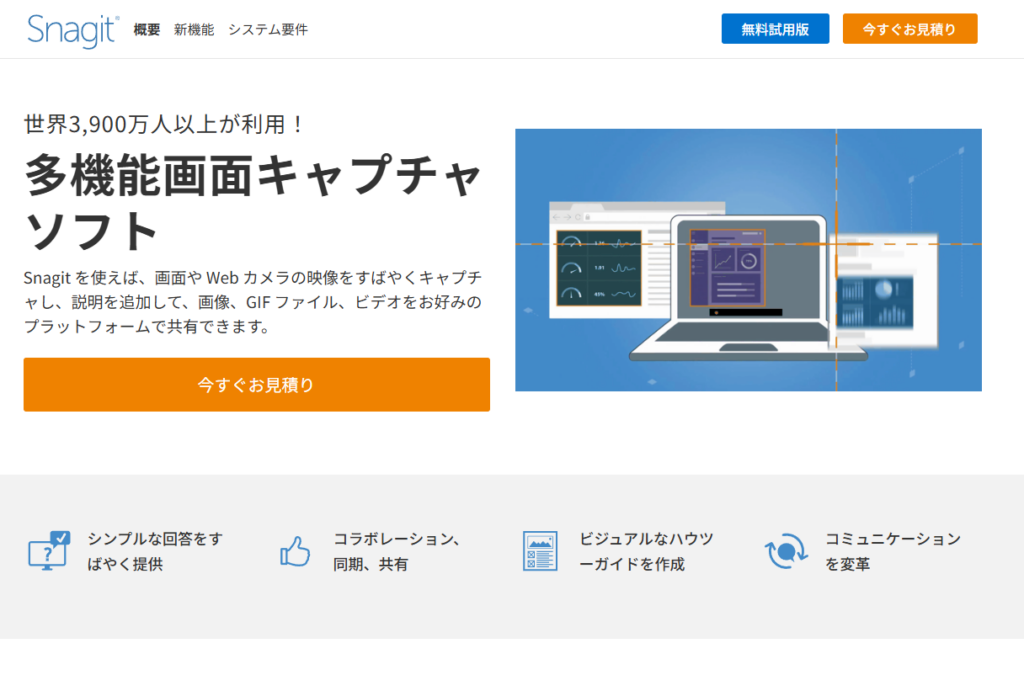Open the コラボレーション、同期、共有 feature text
Screen dimensions: 1024x675
click(x=397, y=551)
